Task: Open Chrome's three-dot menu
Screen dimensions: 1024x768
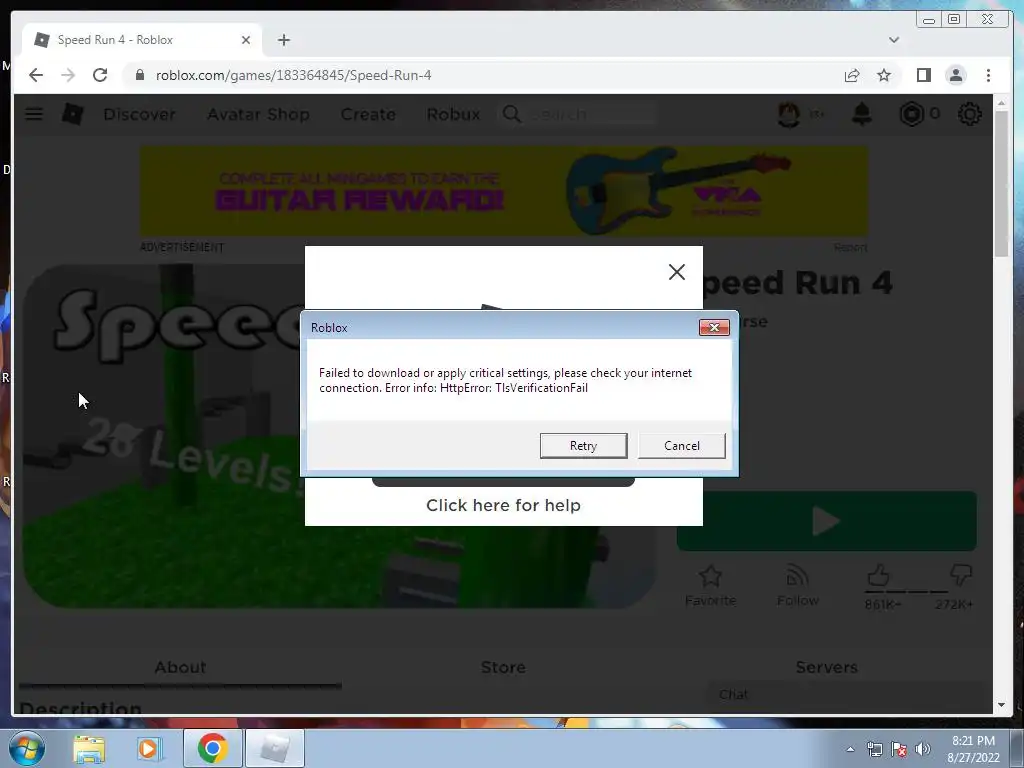Action: 988,75
